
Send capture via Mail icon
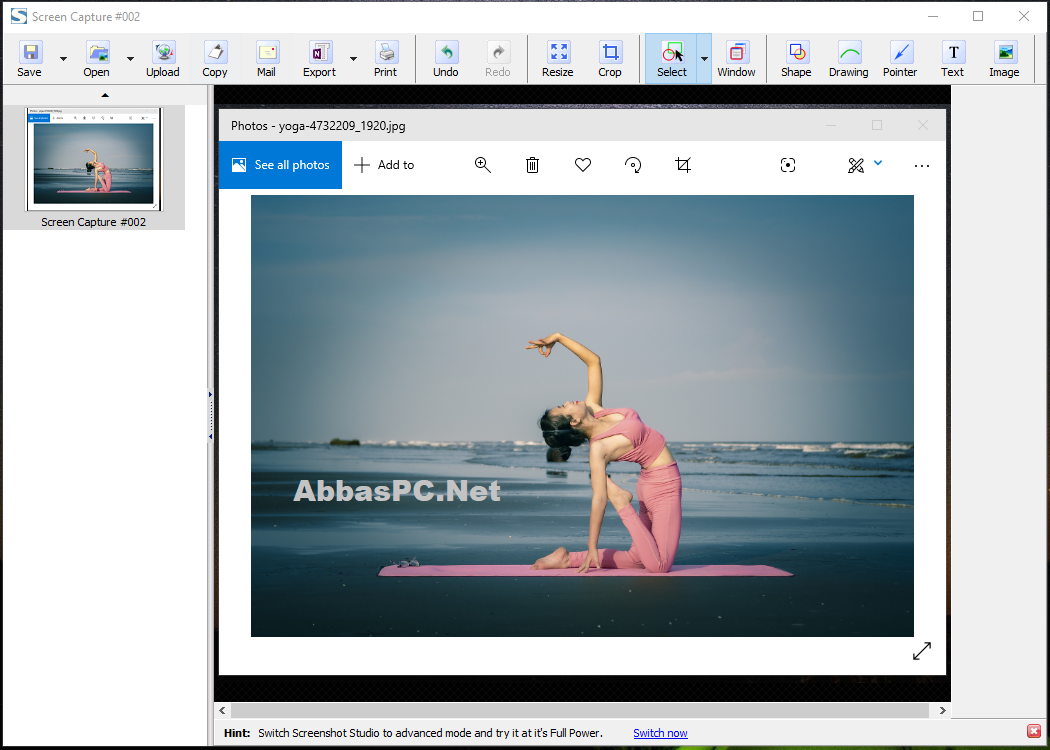tap(267, 52)
